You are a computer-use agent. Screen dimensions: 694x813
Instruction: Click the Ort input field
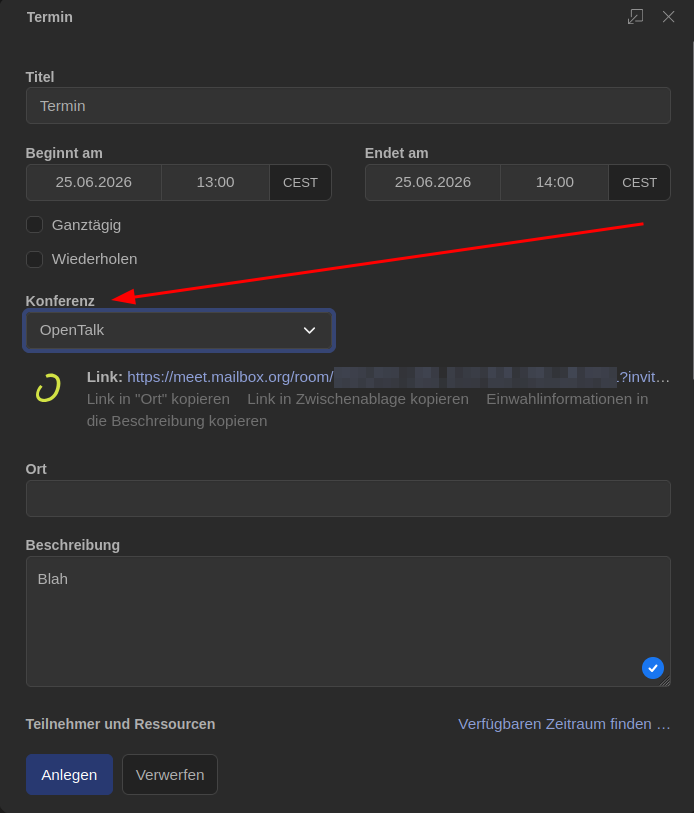(348, 498)
